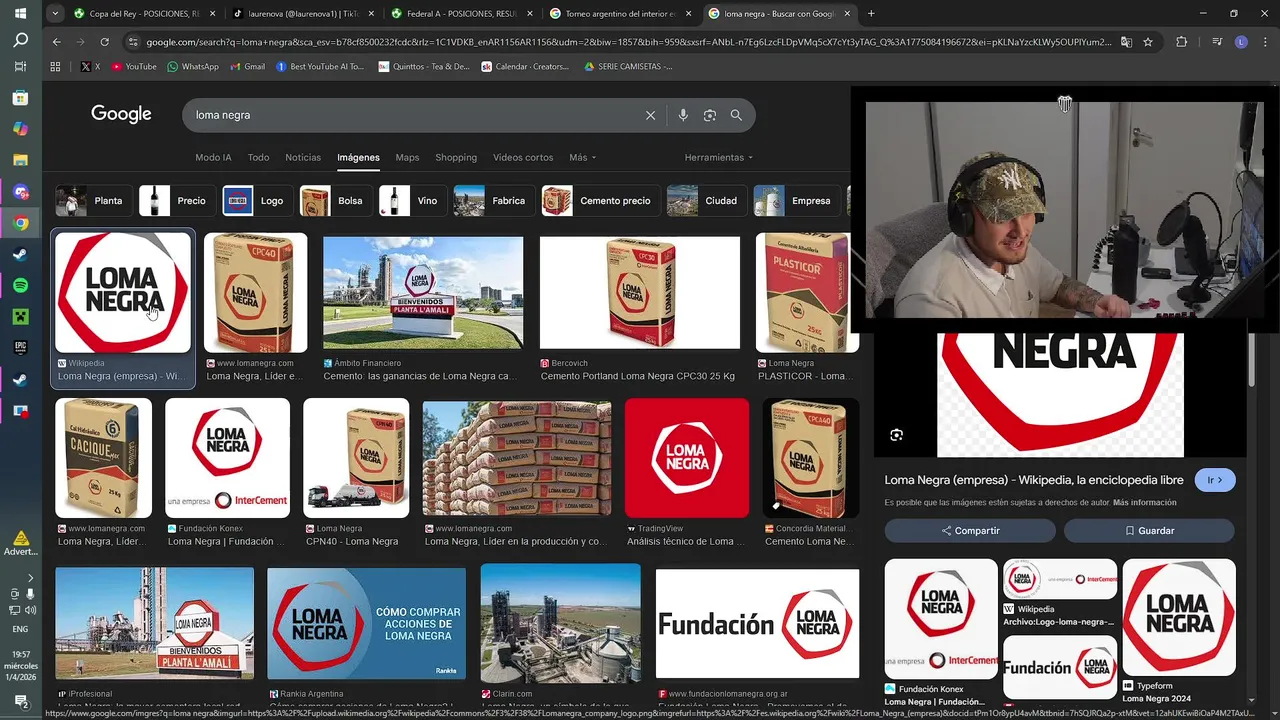Filter by the Precio chip
1280x720 pixels.
176,201
